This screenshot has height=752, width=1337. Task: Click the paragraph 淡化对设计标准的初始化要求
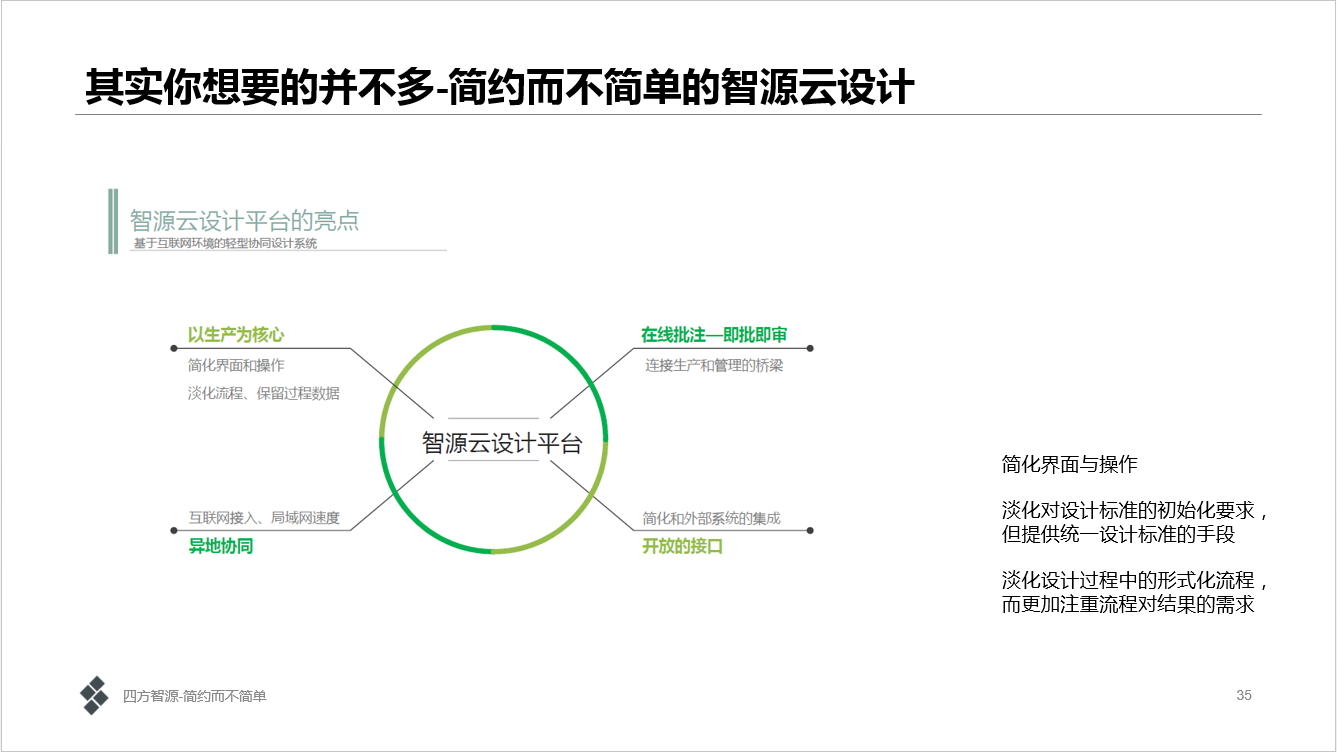pos(1135,522)
